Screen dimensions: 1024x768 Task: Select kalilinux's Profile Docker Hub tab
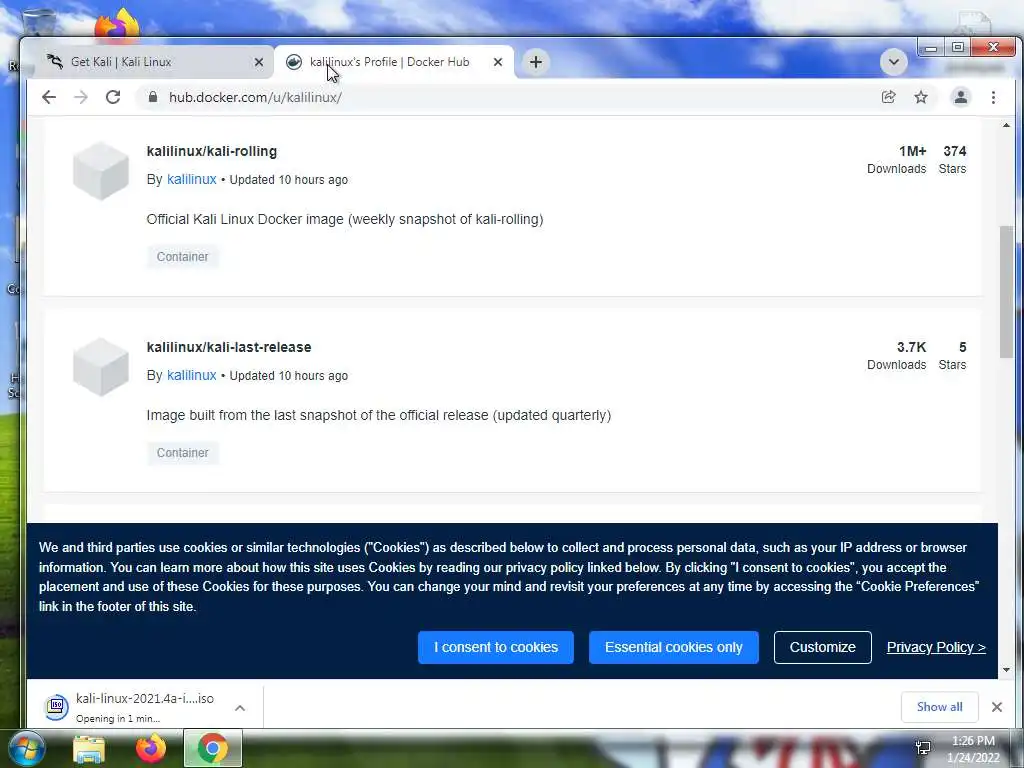[x=392, y=62]
